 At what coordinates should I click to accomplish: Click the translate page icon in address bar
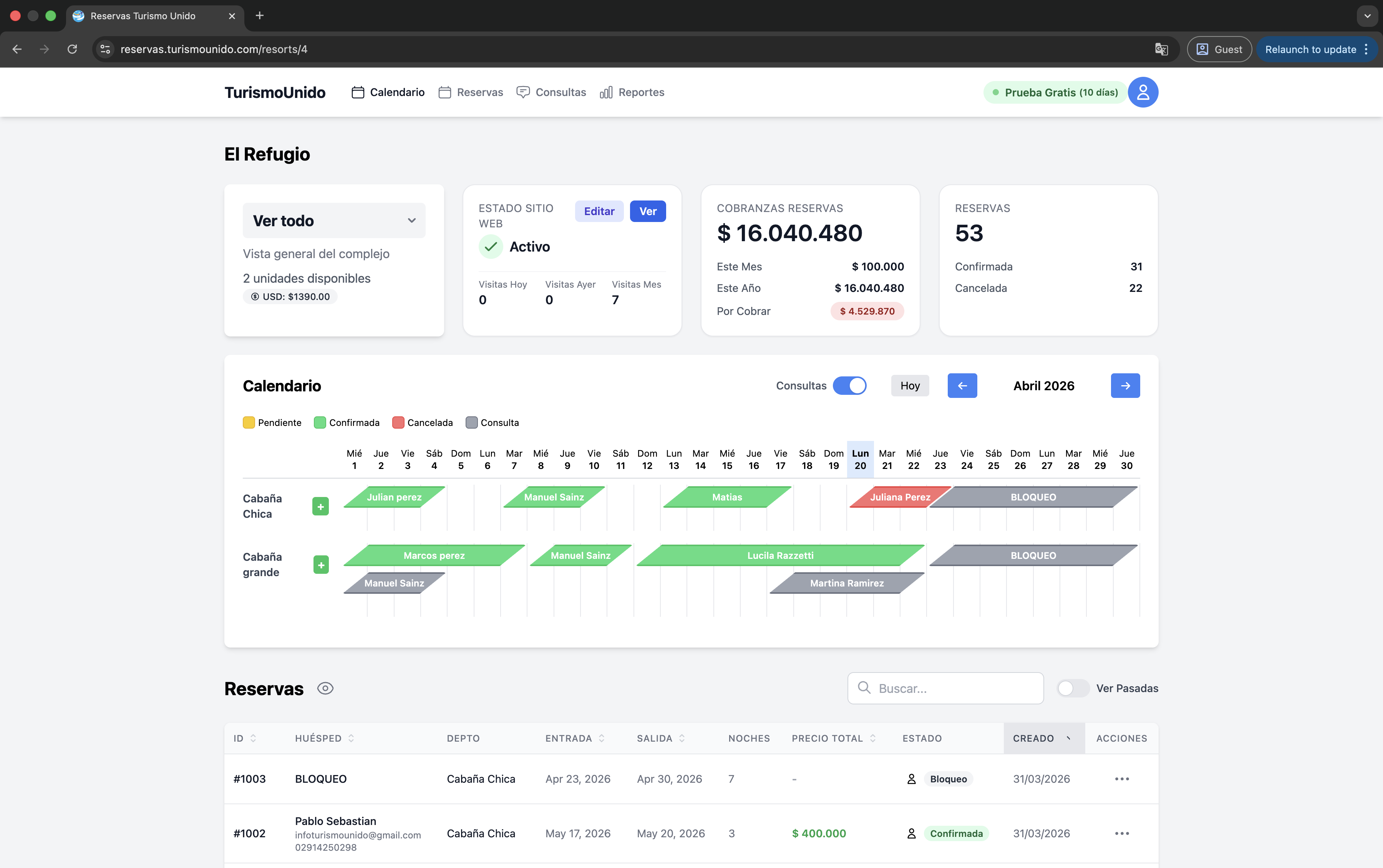click(1161, 50)
